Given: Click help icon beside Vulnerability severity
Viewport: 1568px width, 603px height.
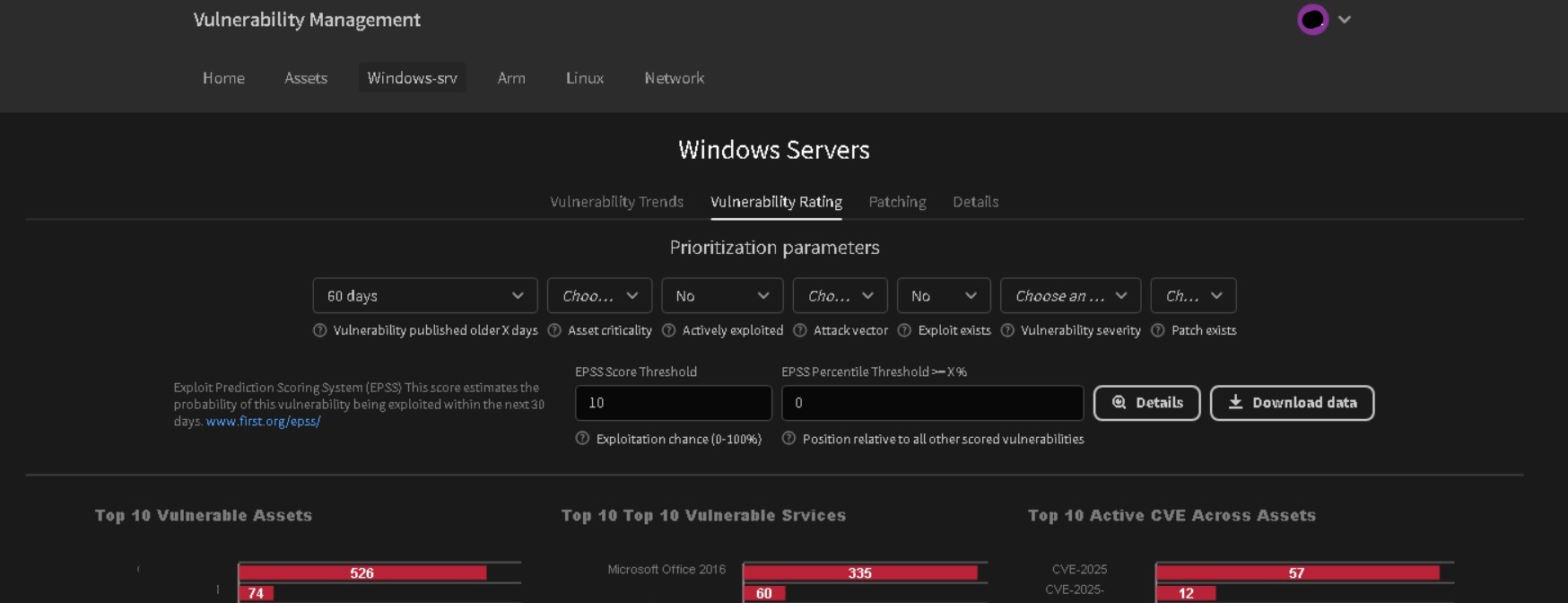Looking at the screenshot, I should click(x=1007, y=330).
